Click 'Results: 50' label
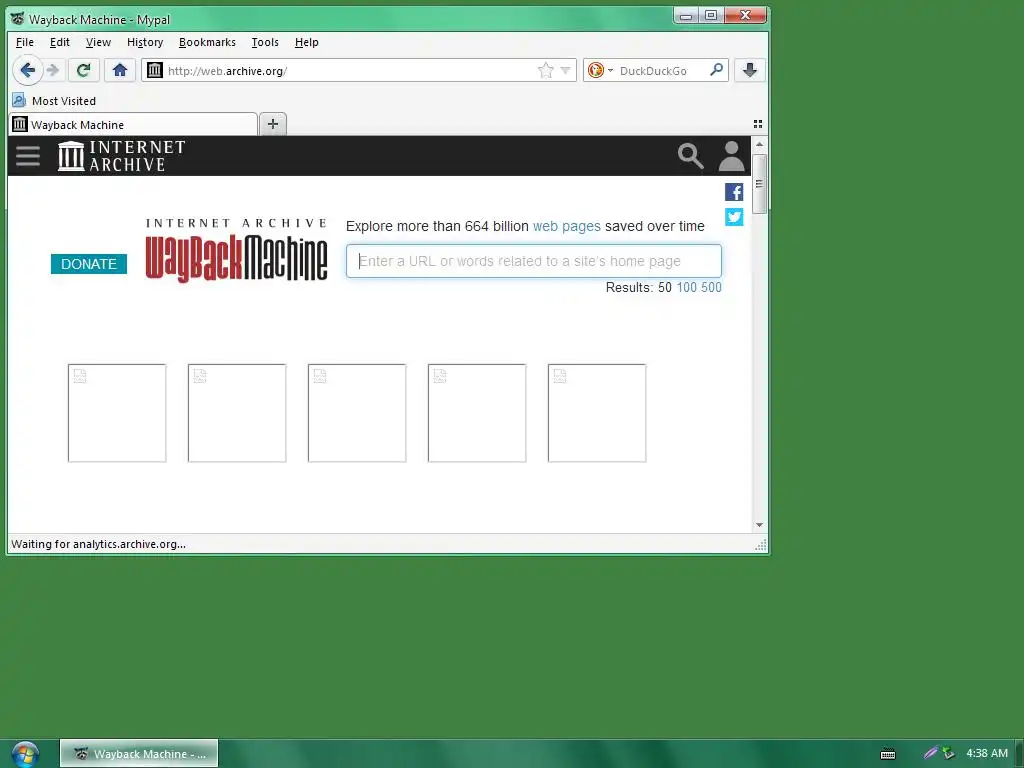 tap(639, 287)
